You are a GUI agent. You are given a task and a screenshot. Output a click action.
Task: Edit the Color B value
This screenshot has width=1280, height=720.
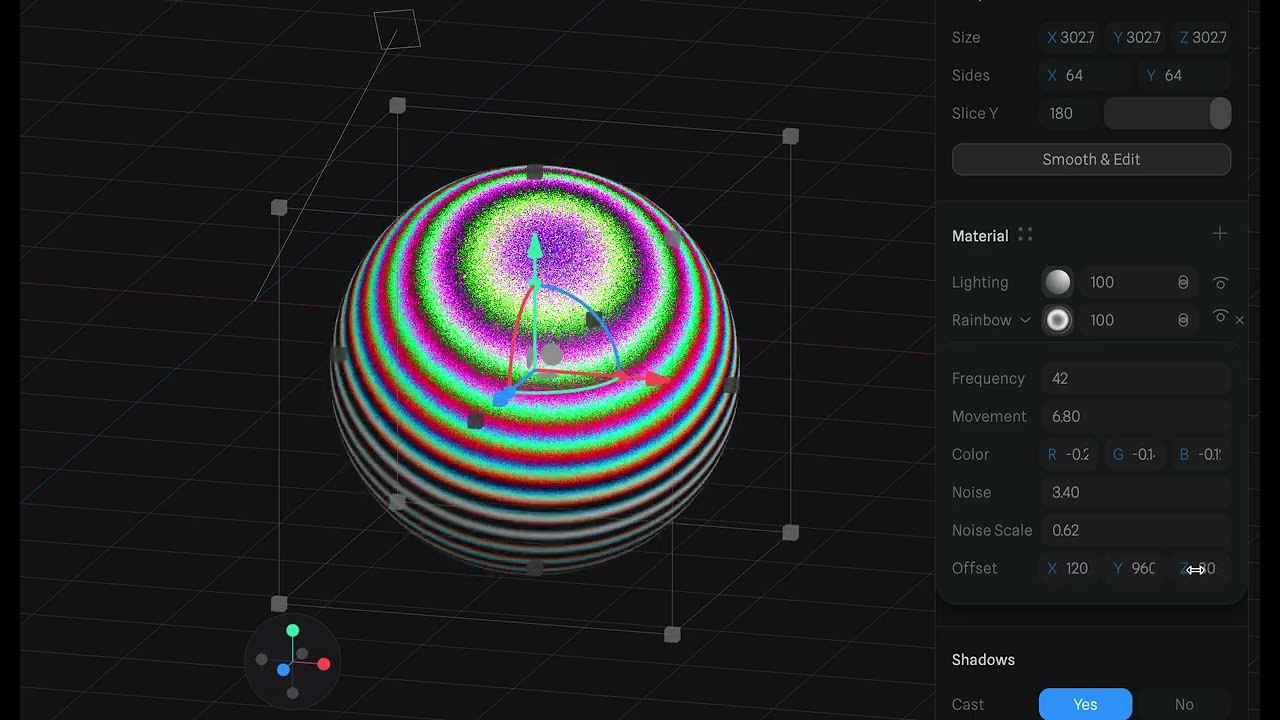click(1202, 454)
